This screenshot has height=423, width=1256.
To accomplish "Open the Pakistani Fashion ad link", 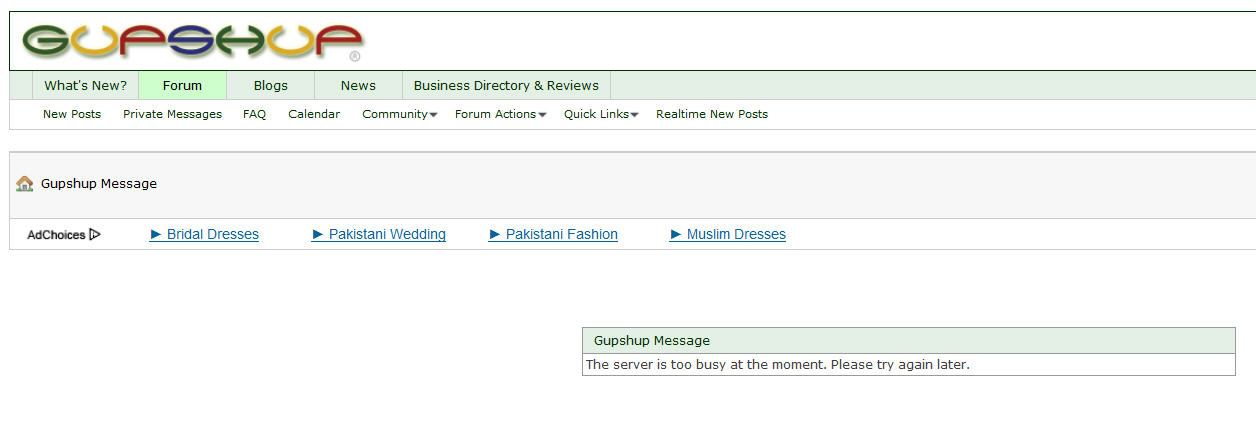I will click(561, 235).
